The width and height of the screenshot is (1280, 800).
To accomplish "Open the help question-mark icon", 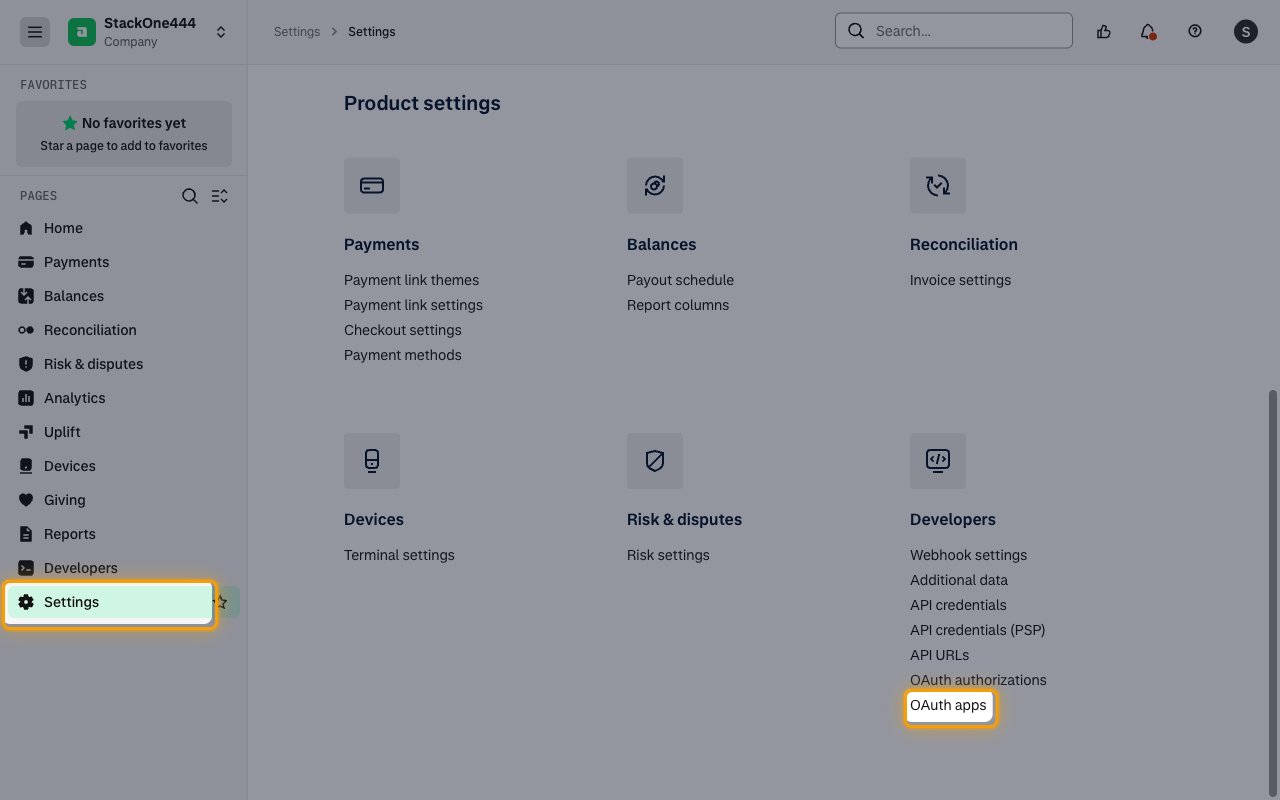I will tap(1195, 32).
